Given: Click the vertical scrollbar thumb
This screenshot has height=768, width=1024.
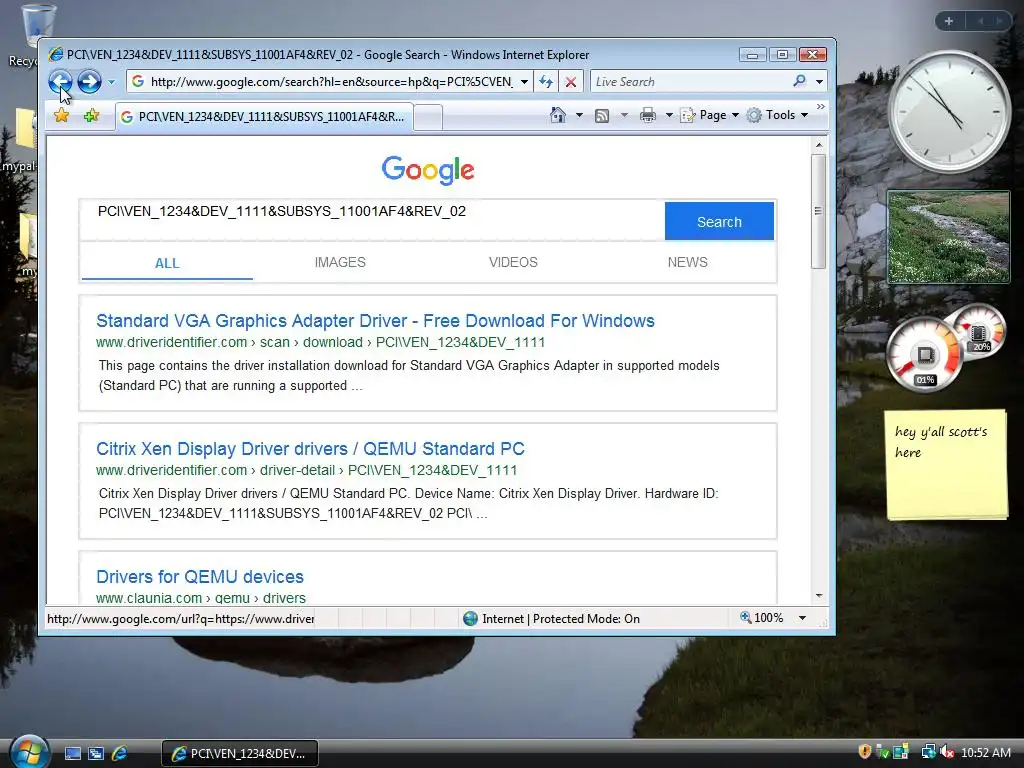Looking at the screenshot, I should 818,211.
